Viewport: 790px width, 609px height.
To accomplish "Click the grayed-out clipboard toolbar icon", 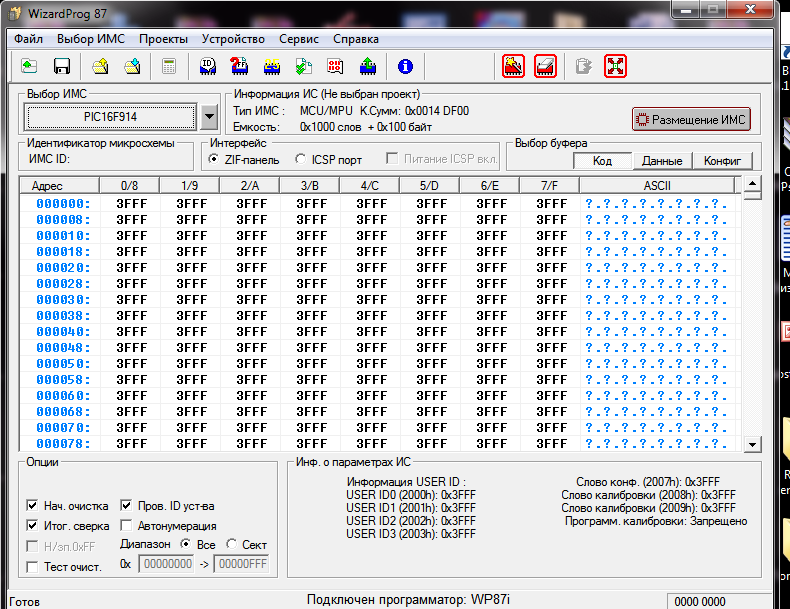I will [x=583, y=66].
